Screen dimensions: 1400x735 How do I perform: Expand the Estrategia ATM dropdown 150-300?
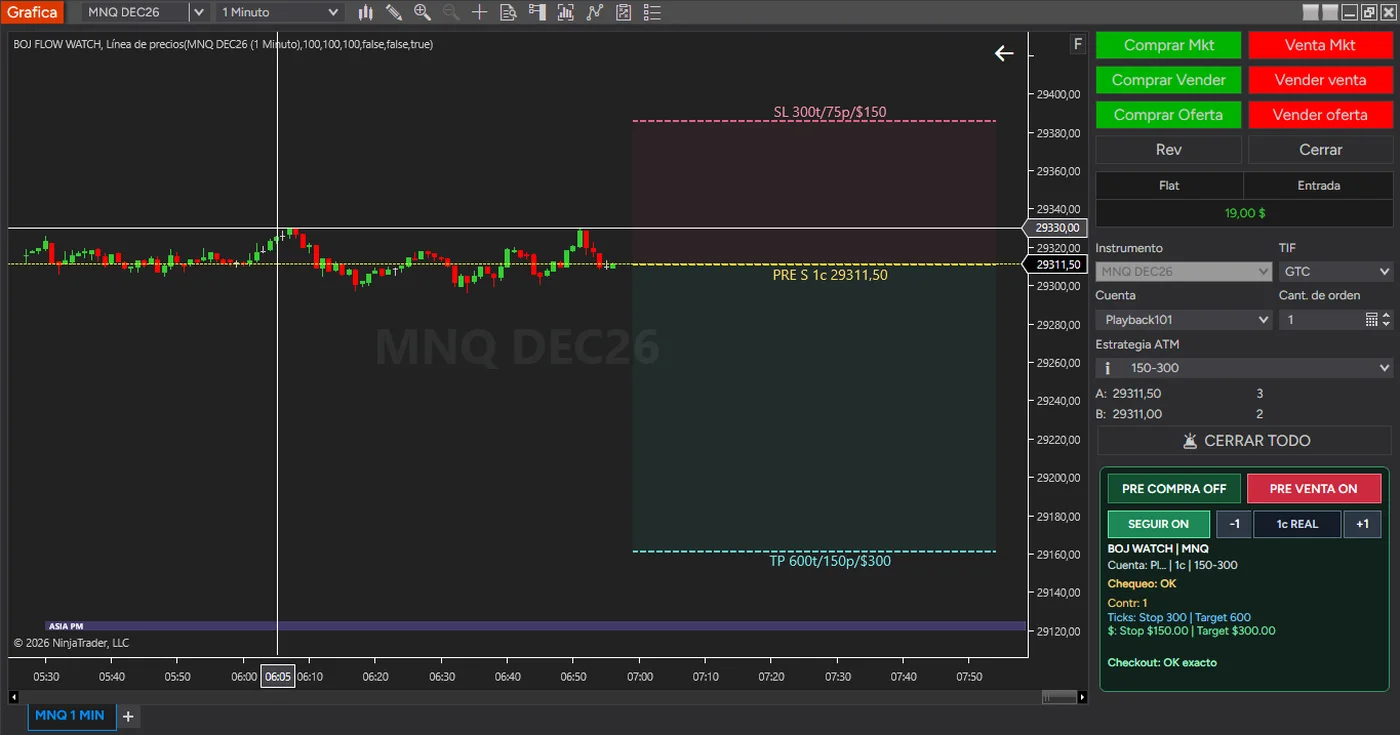click(1244, 368)
